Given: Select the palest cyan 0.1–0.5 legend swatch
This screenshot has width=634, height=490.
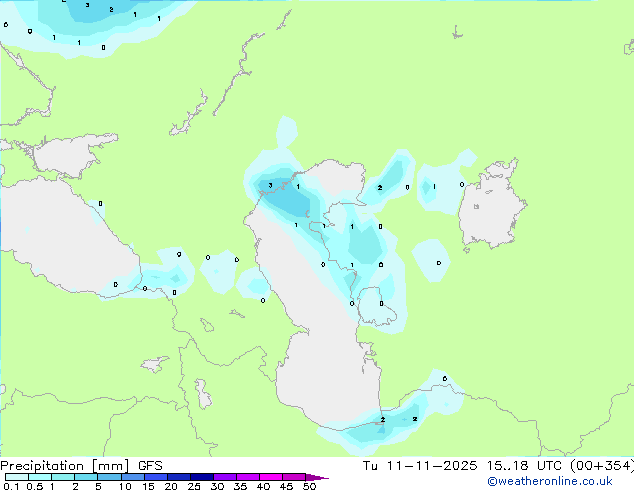Looking at the screenshot, I should [17, 477].
